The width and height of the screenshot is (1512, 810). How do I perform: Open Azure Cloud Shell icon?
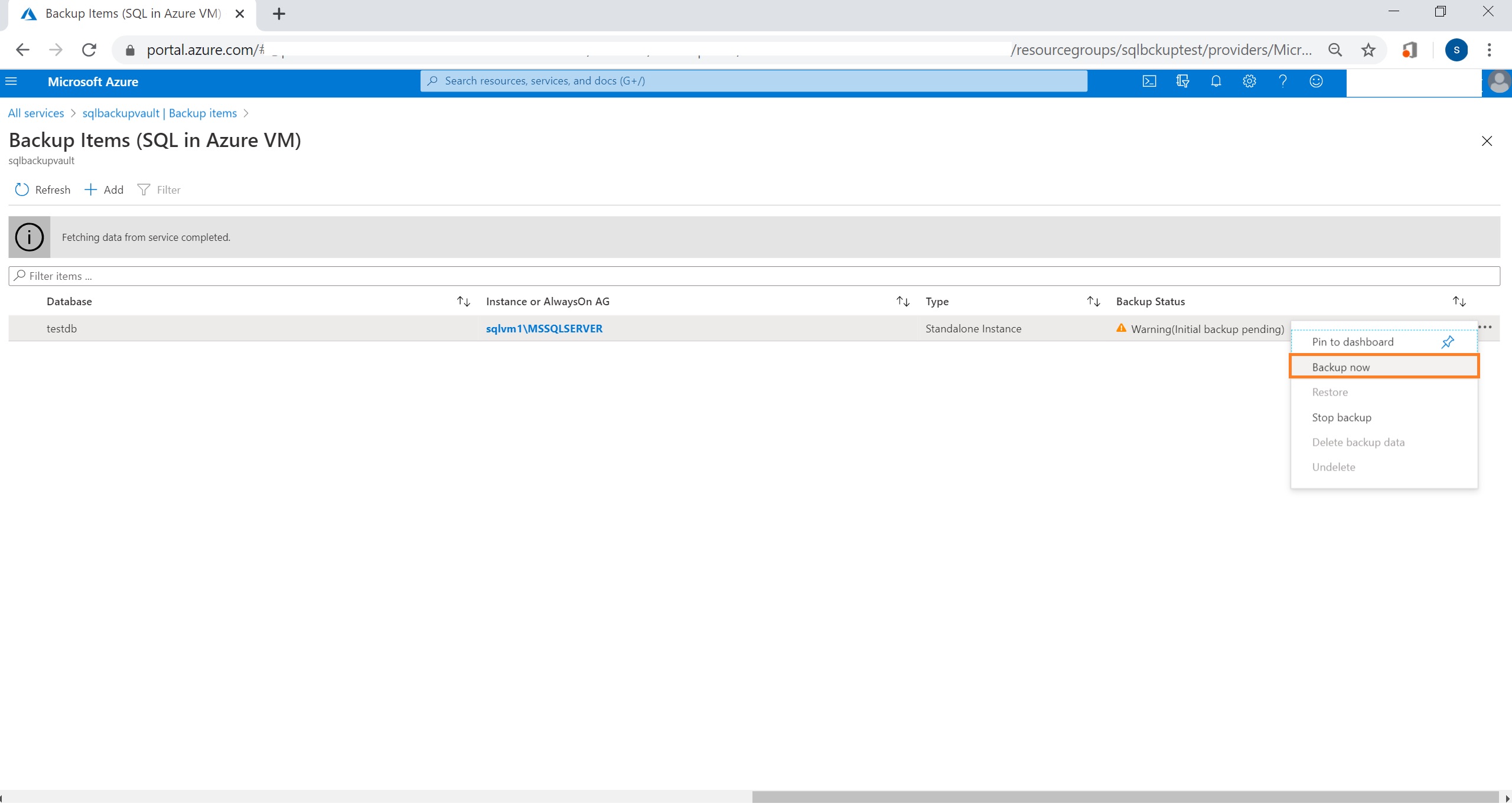[x=1149, y=81]
